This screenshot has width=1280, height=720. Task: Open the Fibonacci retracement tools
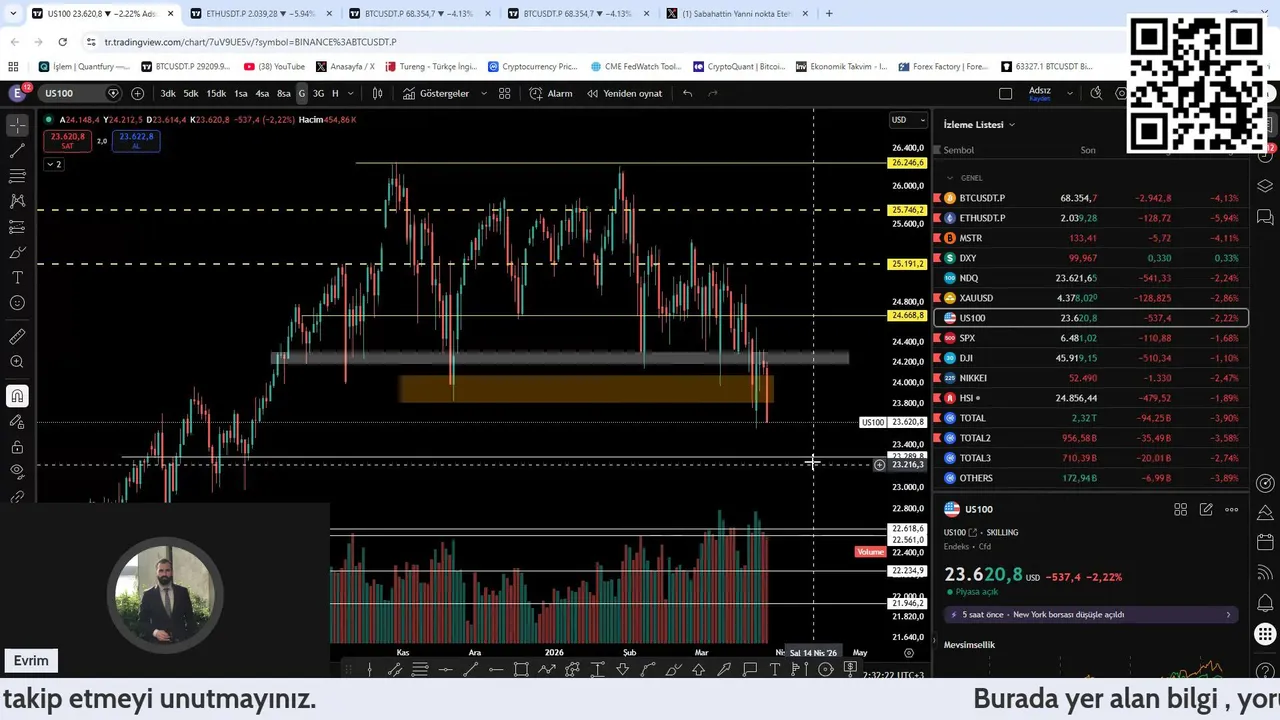(x=17, y=176)
